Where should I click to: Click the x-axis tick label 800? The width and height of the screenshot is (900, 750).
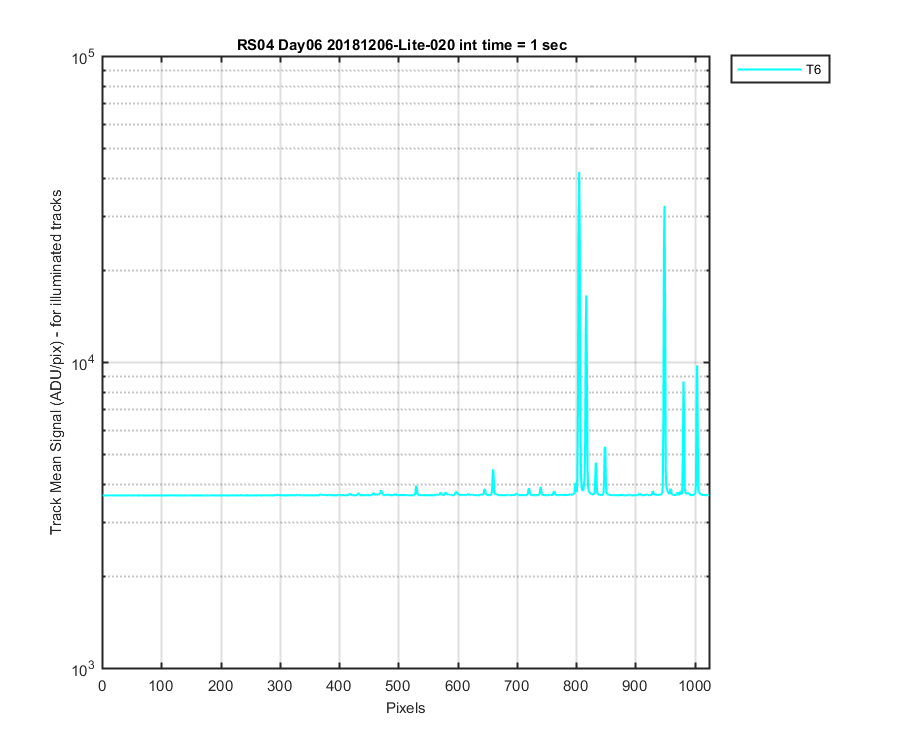[x=576, y=686]
